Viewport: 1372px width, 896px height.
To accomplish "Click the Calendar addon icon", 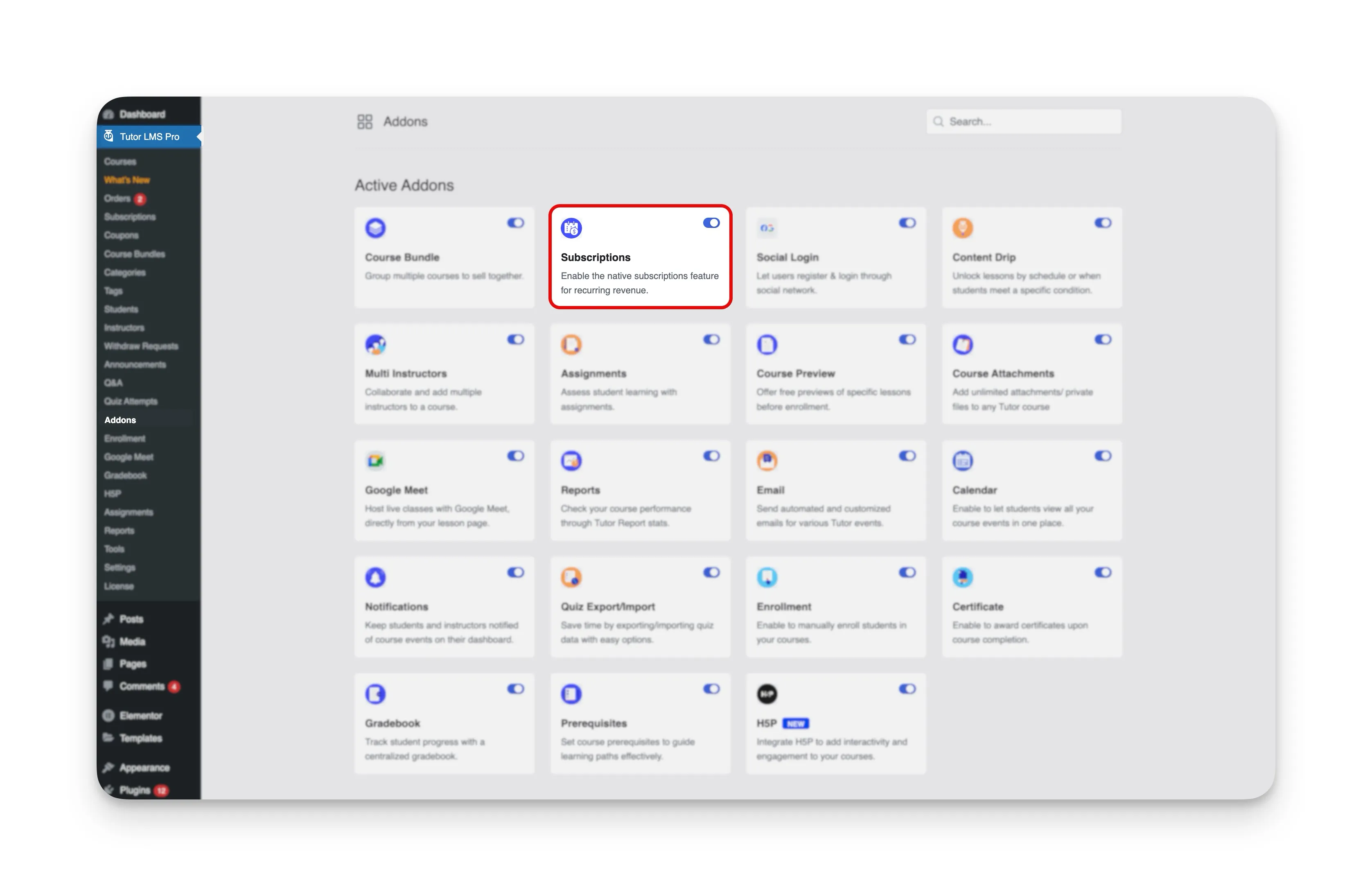I will click(962, 461).
